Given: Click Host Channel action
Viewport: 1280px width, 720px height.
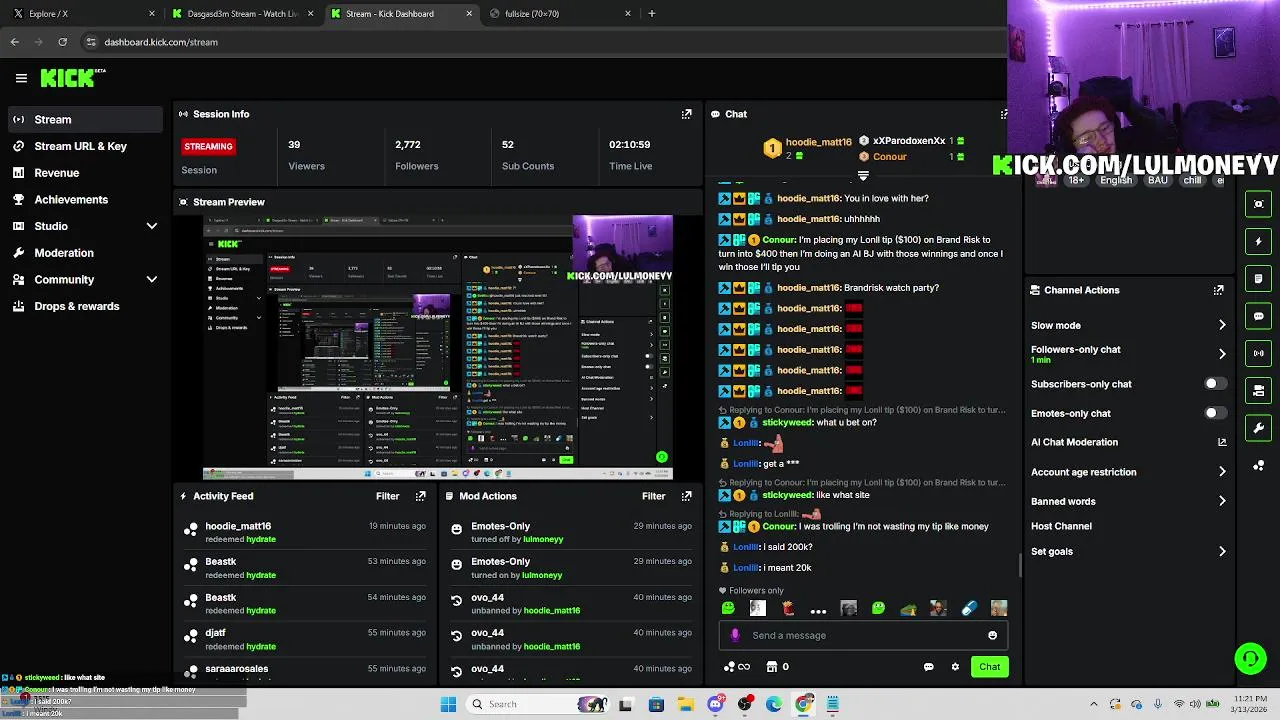Looking at the screenshot, I should click(1061, 526).
